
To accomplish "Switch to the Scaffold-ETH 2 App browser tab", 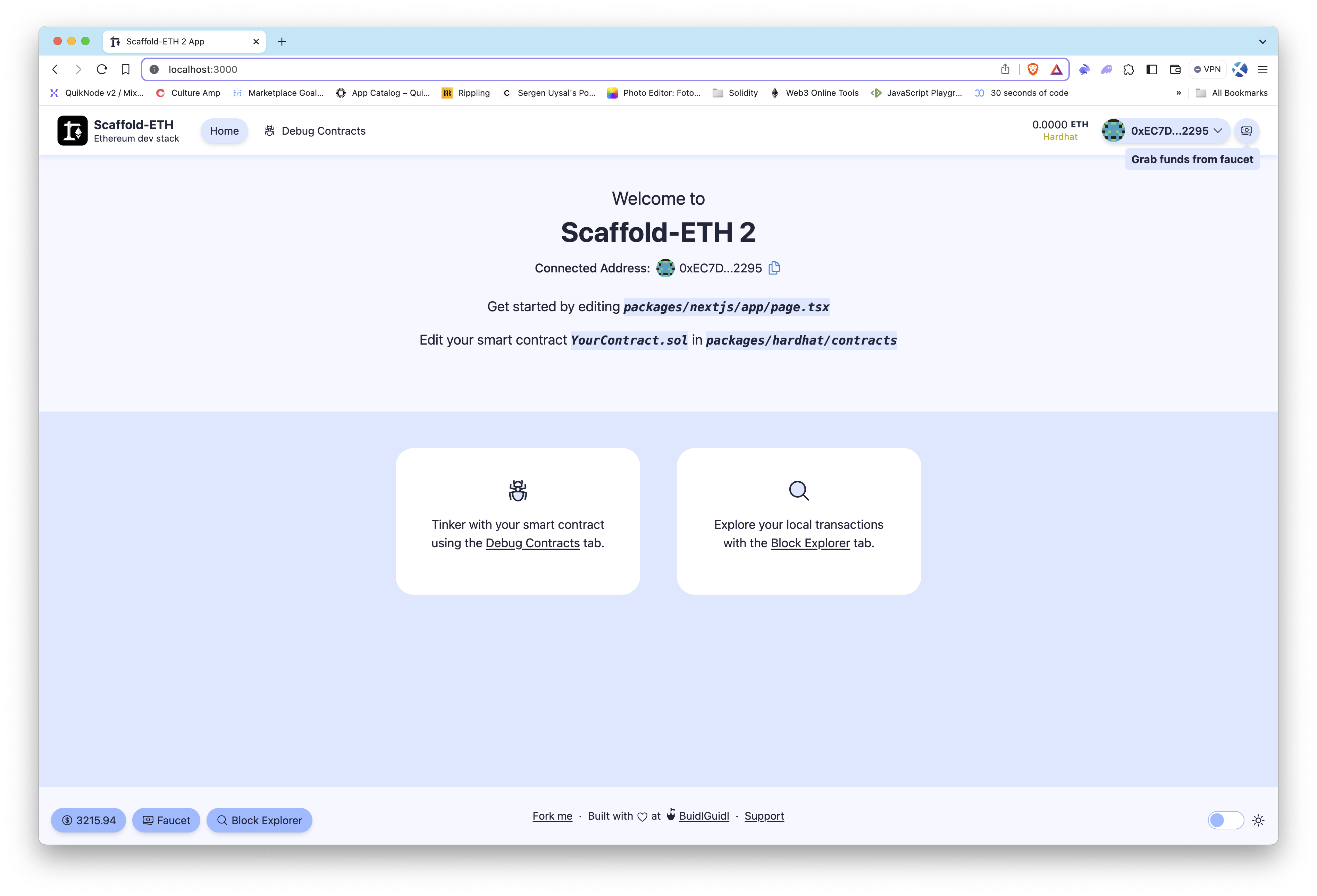I will (184, 41).
